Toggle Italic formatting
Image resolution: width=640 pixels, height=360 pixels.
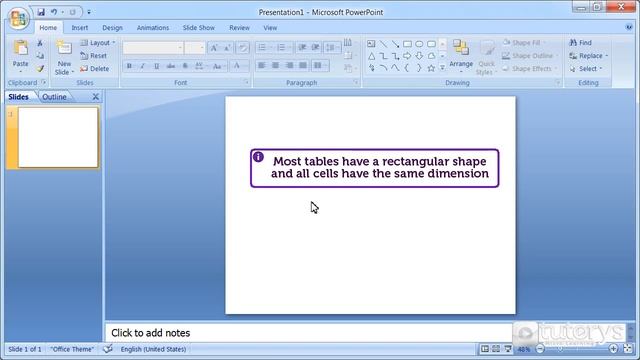pos(142,66)
